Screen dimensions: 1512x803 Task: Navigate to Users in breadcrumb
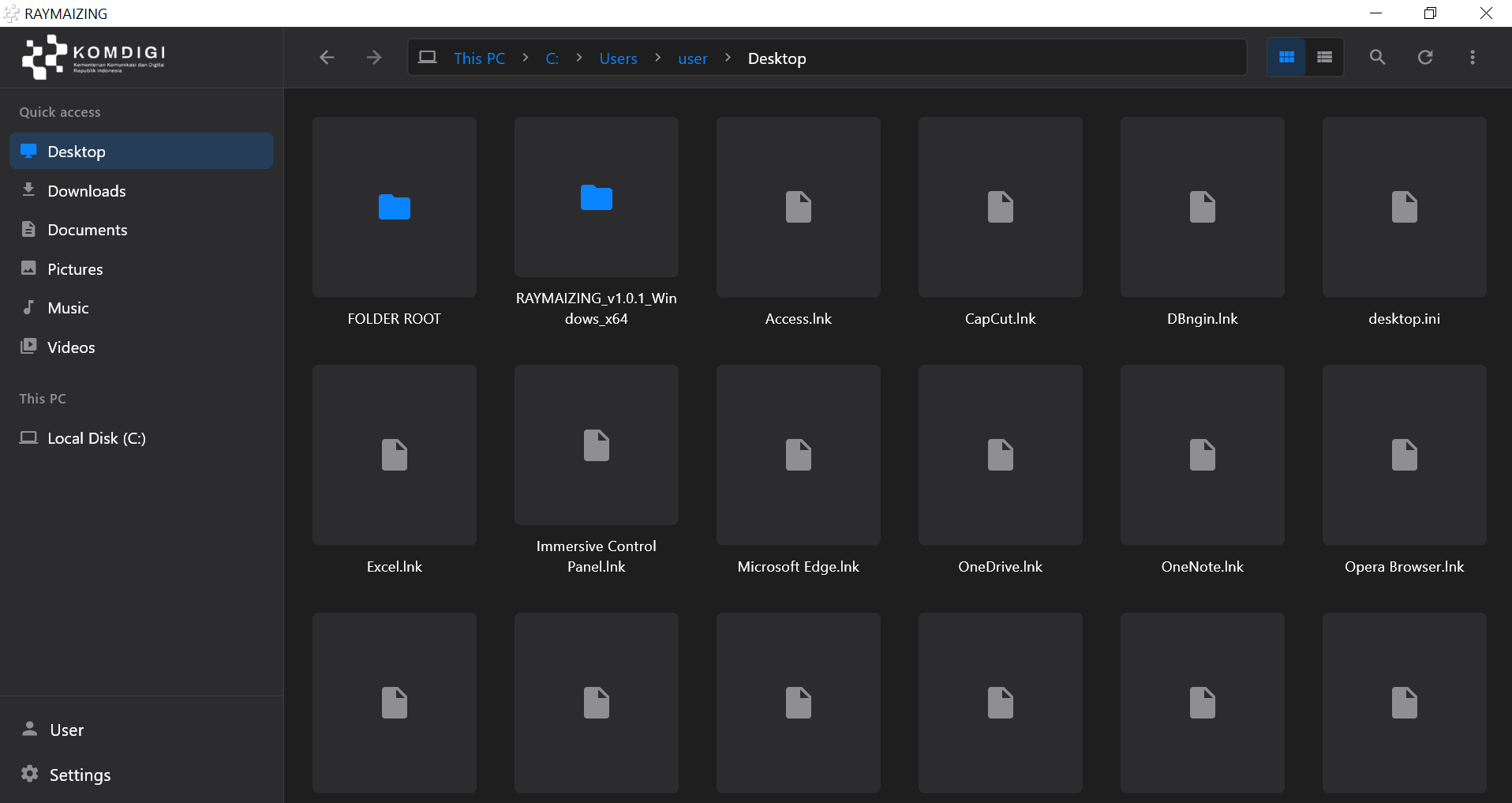pyautogui.click(x=619, y=58)
